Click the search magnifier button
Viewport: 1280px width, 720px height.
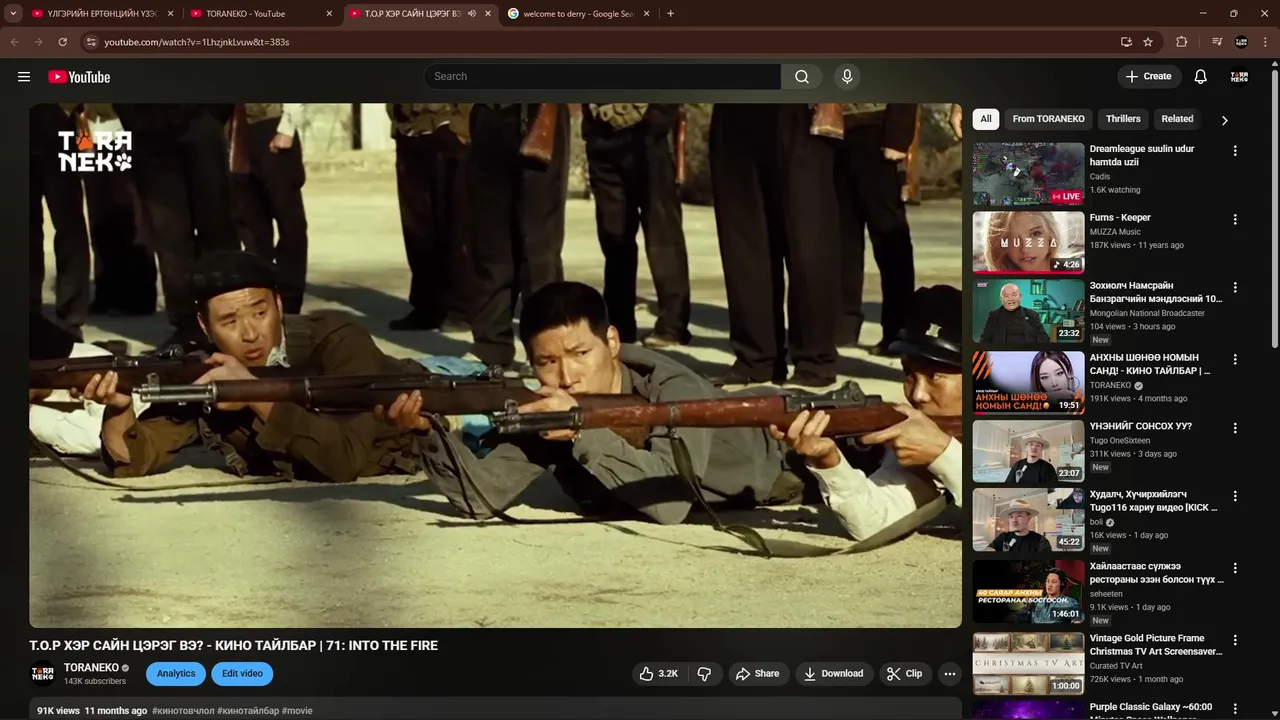tap(802, 77)
